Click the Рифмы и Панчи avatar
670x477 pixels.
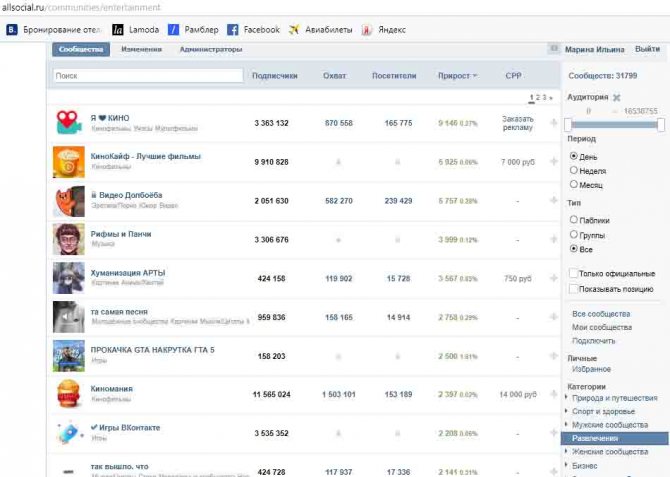pos(68,239)
